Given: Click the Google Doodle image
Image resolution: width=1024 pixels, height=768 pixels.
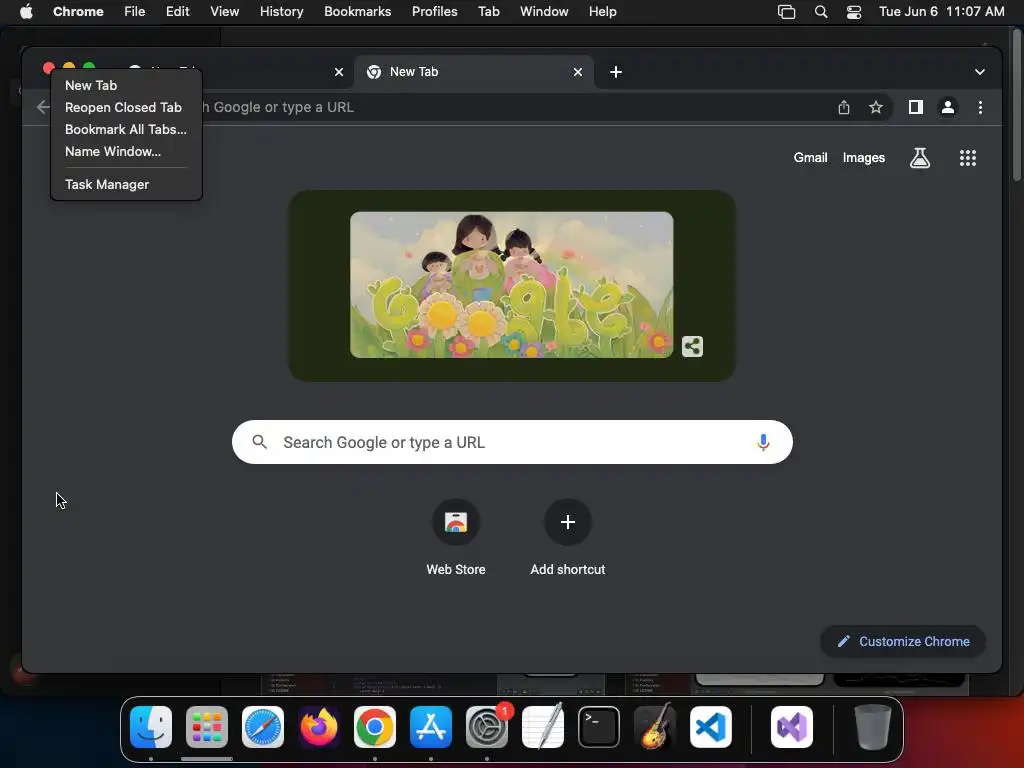Looking at the screenshot, I should click(x=511, y=285).
